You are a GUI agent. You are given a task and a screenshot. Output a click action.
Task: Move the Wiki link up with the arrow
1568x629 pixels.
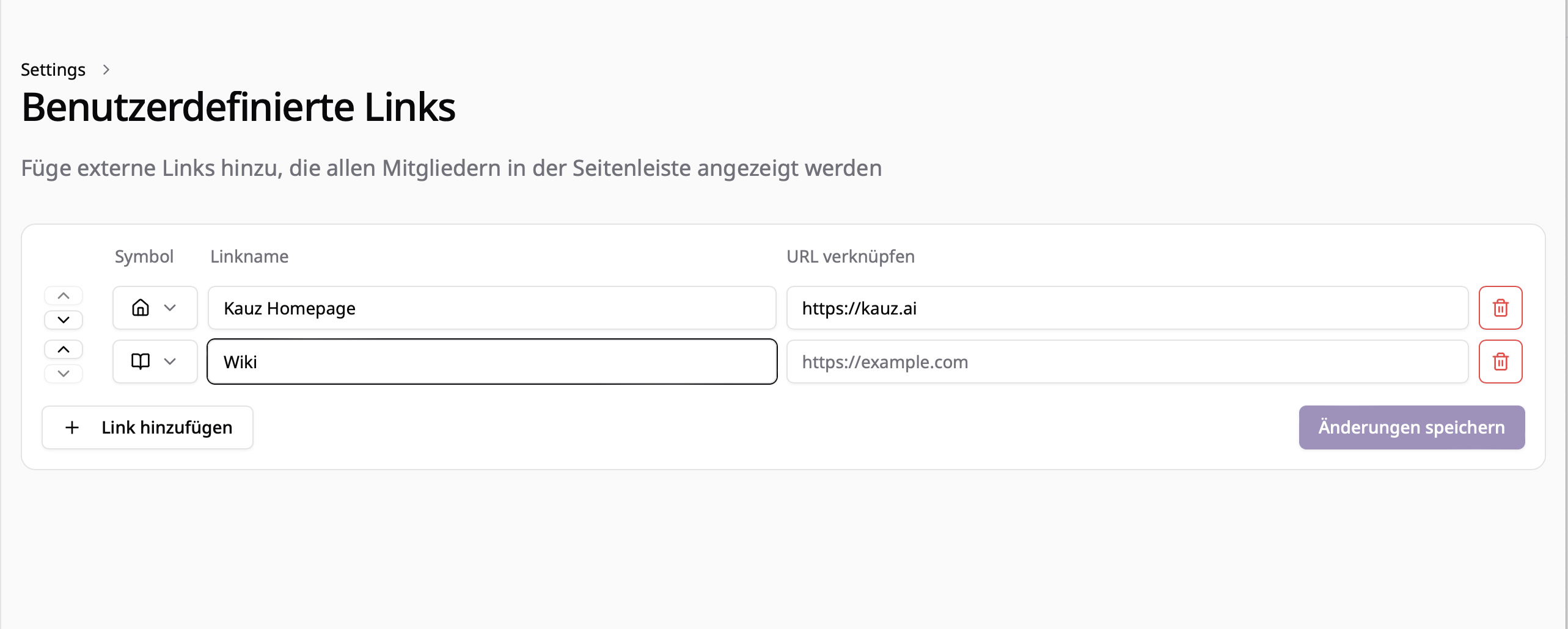point(63,348)
